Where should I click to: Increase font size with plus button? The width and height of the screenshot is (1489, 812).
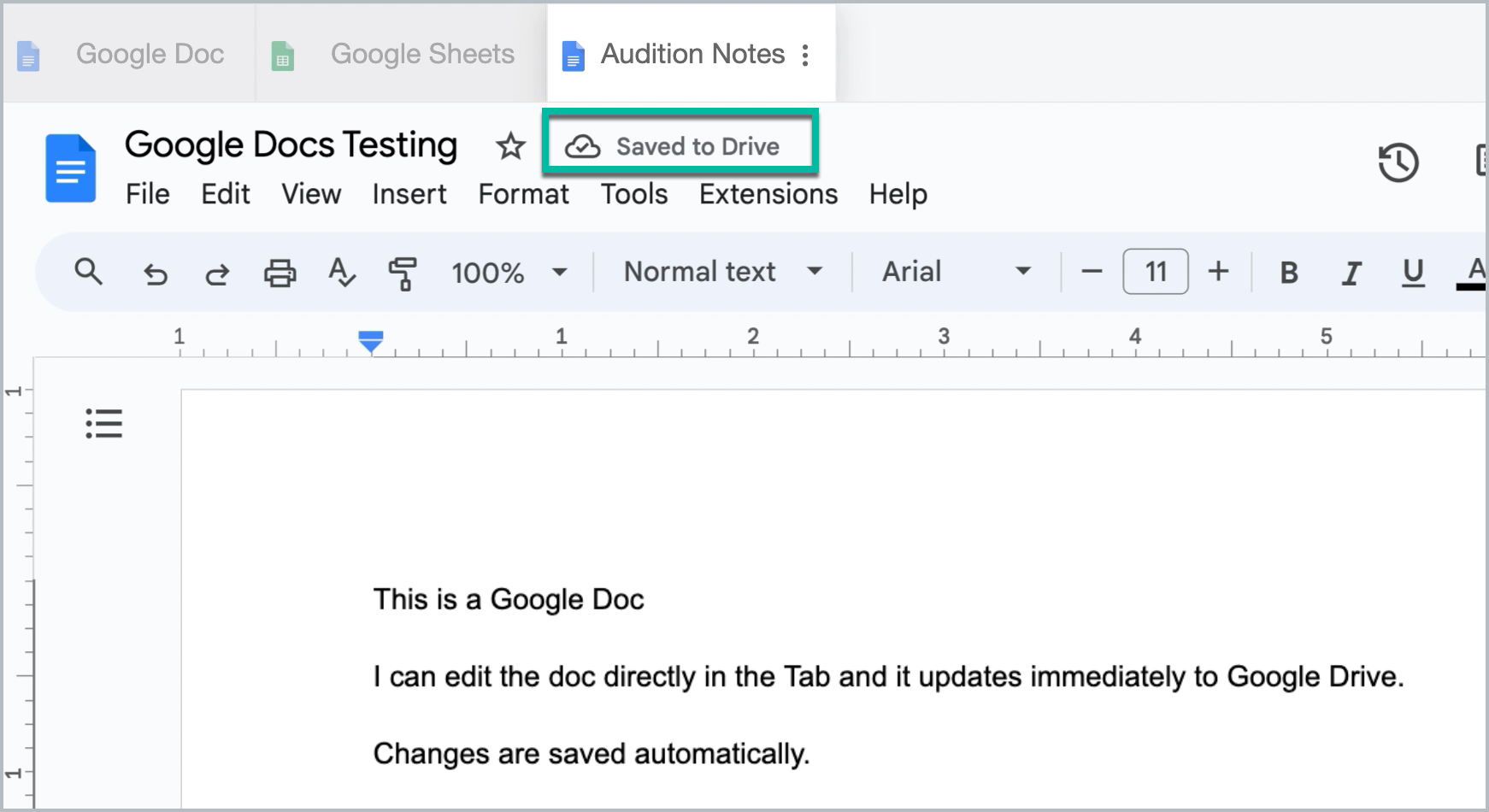click(x=1218, y=272)
